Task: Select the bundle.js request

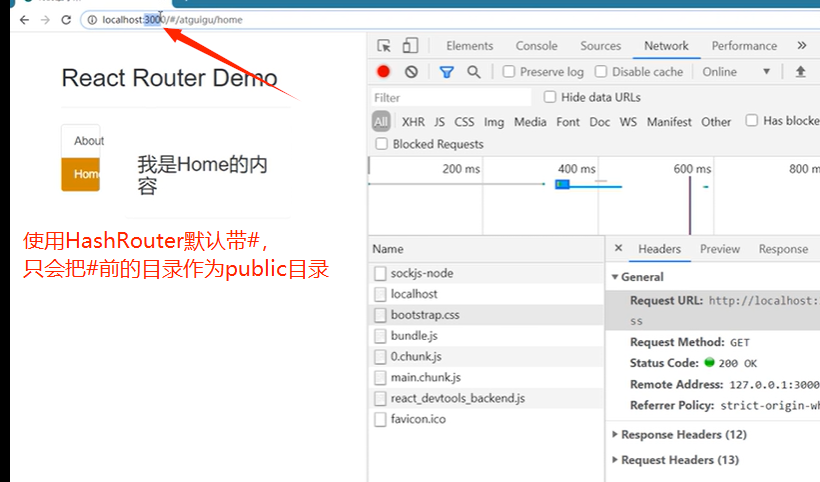Action: tap(486, 336)
